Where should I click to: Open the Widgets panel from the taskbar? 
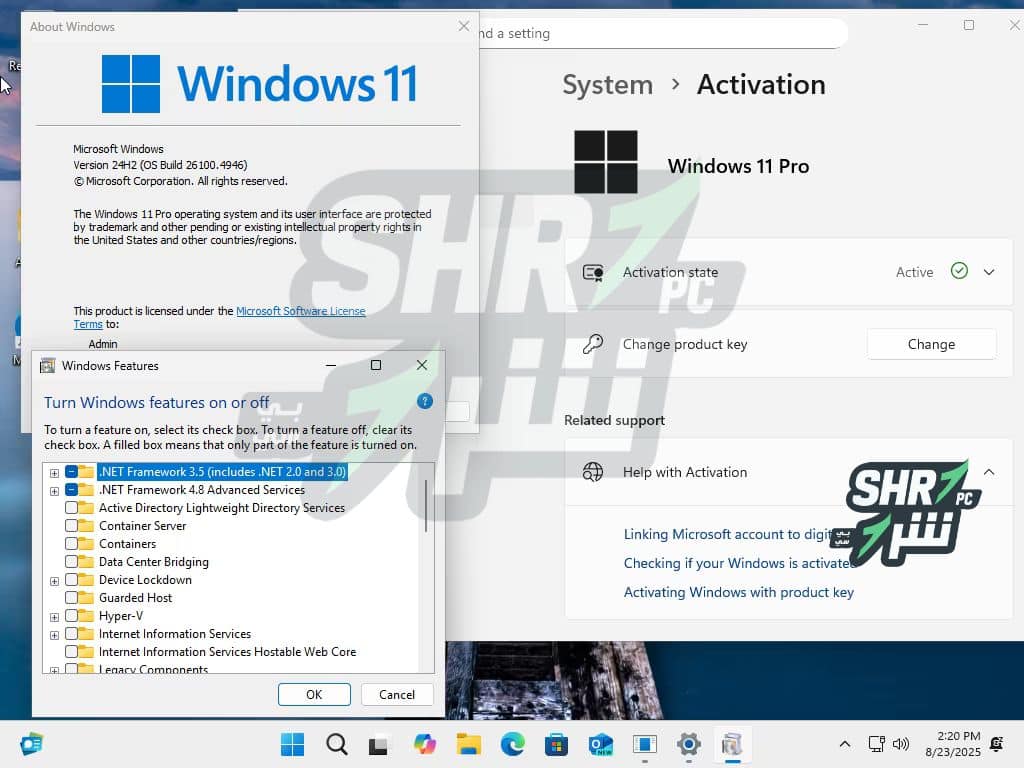coord(31,744)
